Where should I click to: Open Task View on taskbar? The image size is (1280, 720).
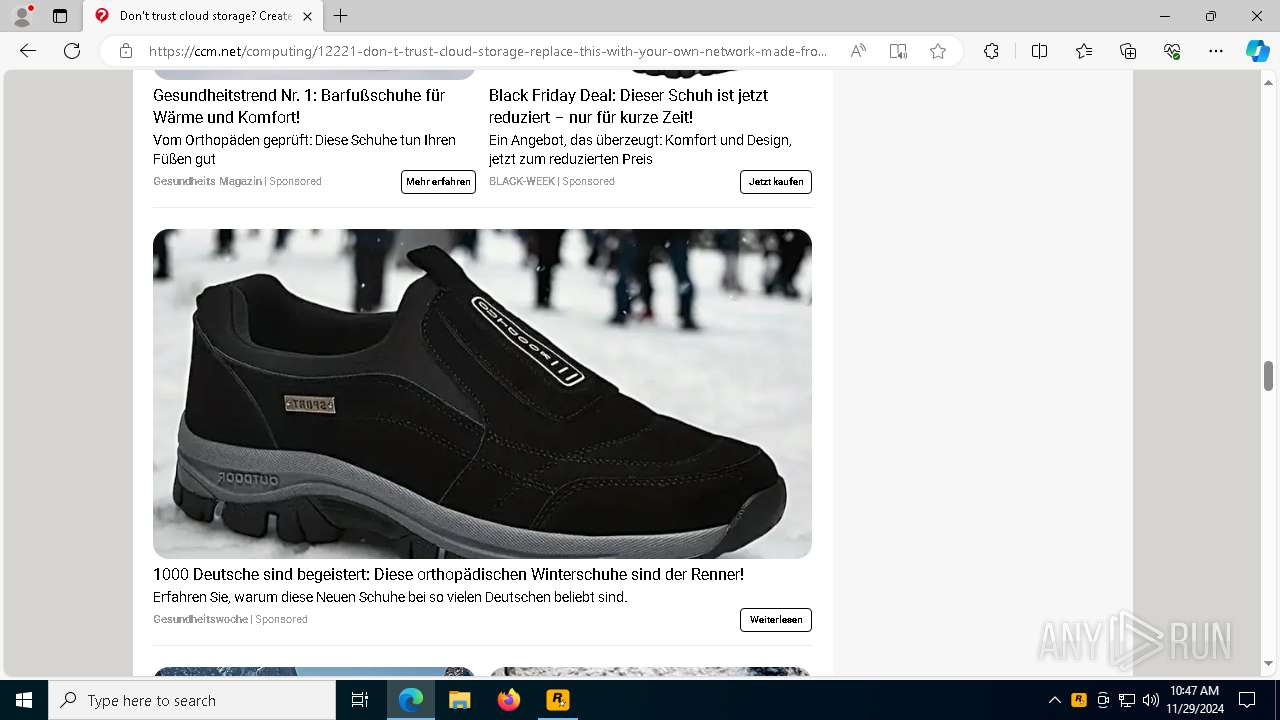[360, 700]
